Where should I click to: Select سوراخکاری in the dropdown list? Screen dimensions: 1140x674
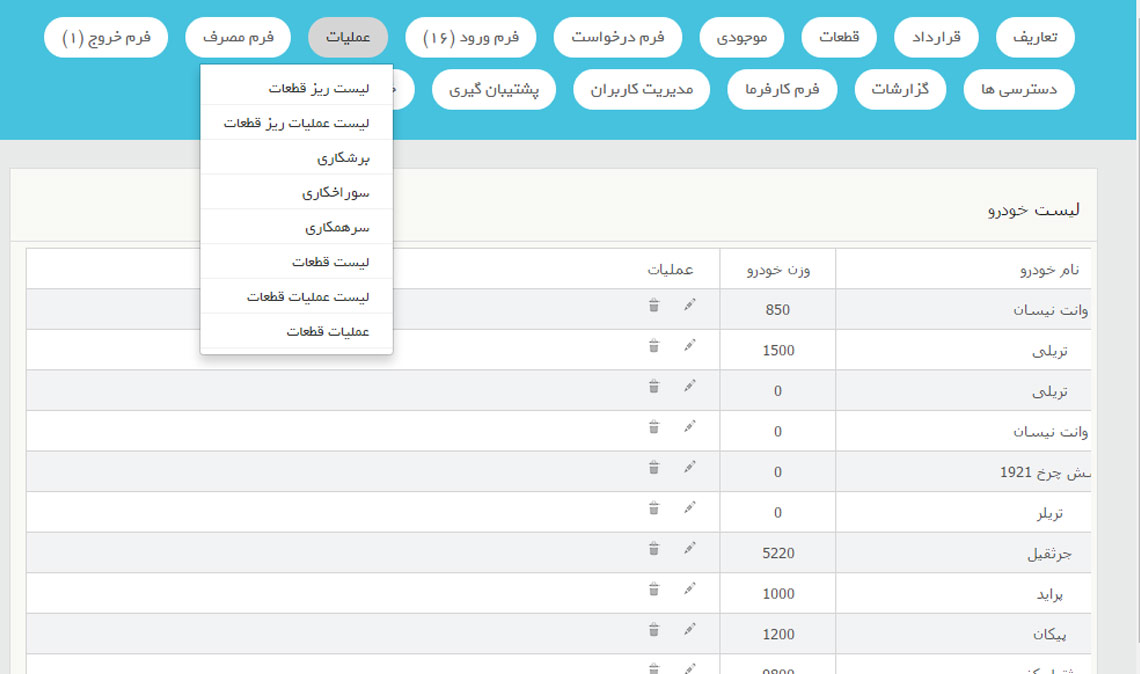click(x=297, y=193)
